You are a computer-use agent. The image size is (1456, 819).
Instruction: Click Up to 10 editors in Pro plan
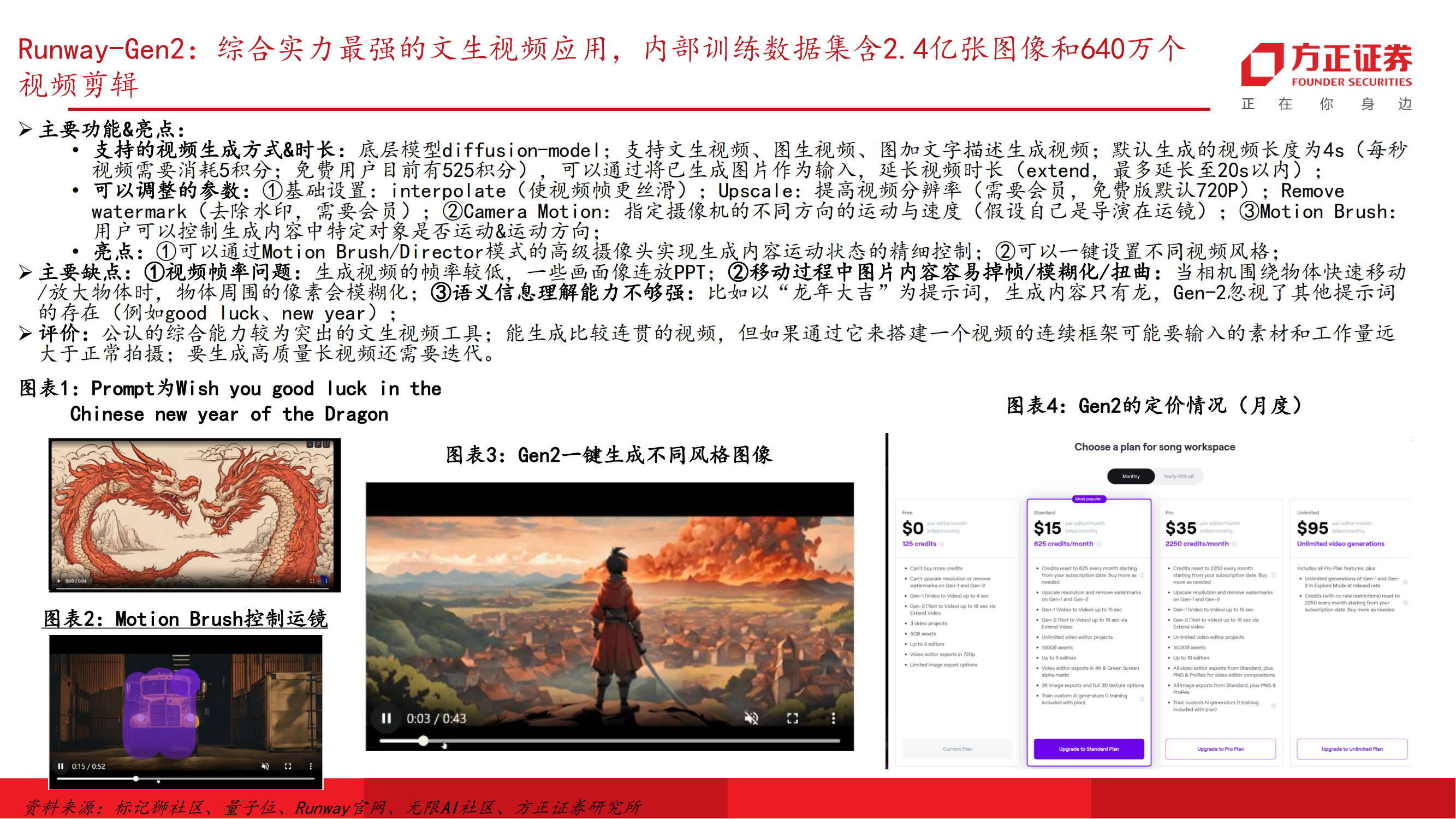(1191, 658)
